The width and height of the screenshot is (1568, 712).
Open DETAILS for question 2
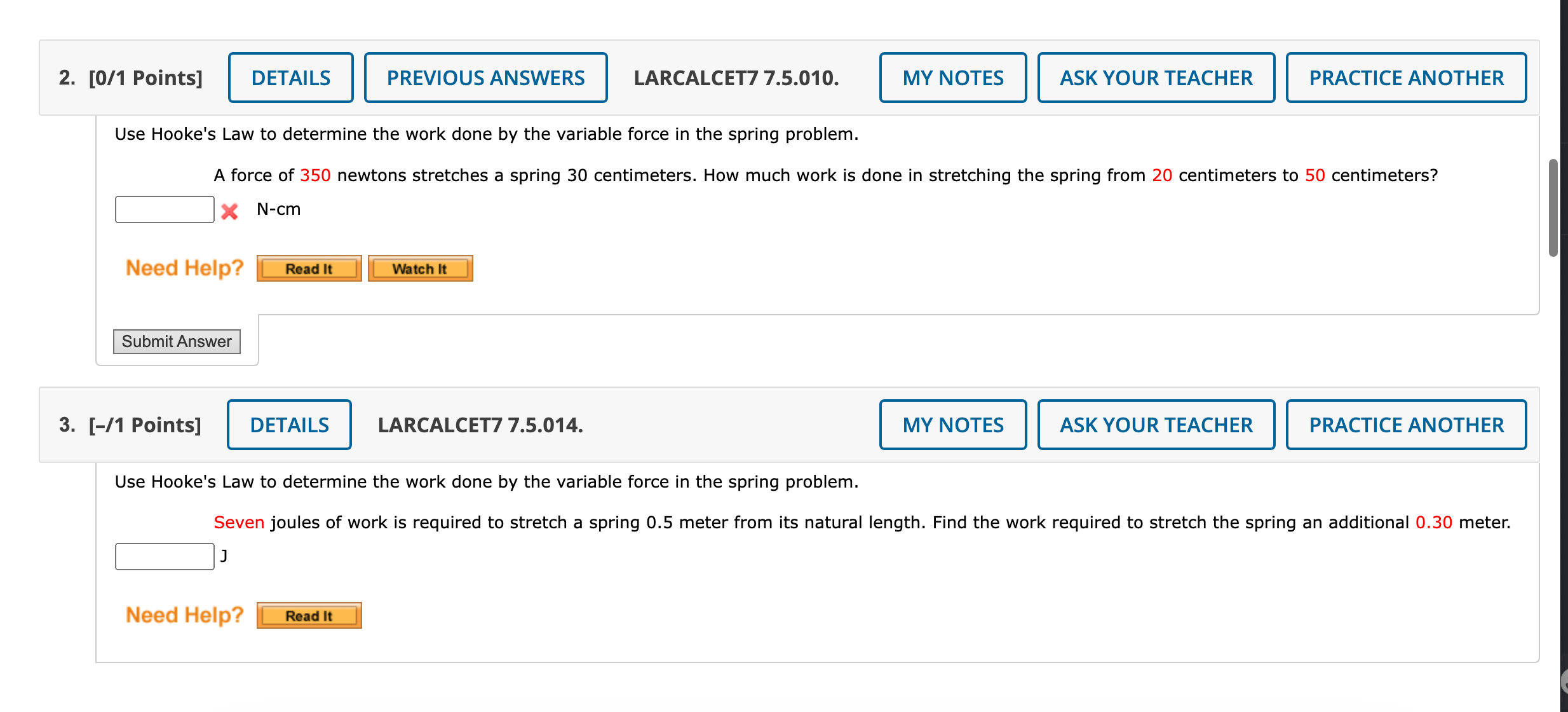click(x=290, y=77)
